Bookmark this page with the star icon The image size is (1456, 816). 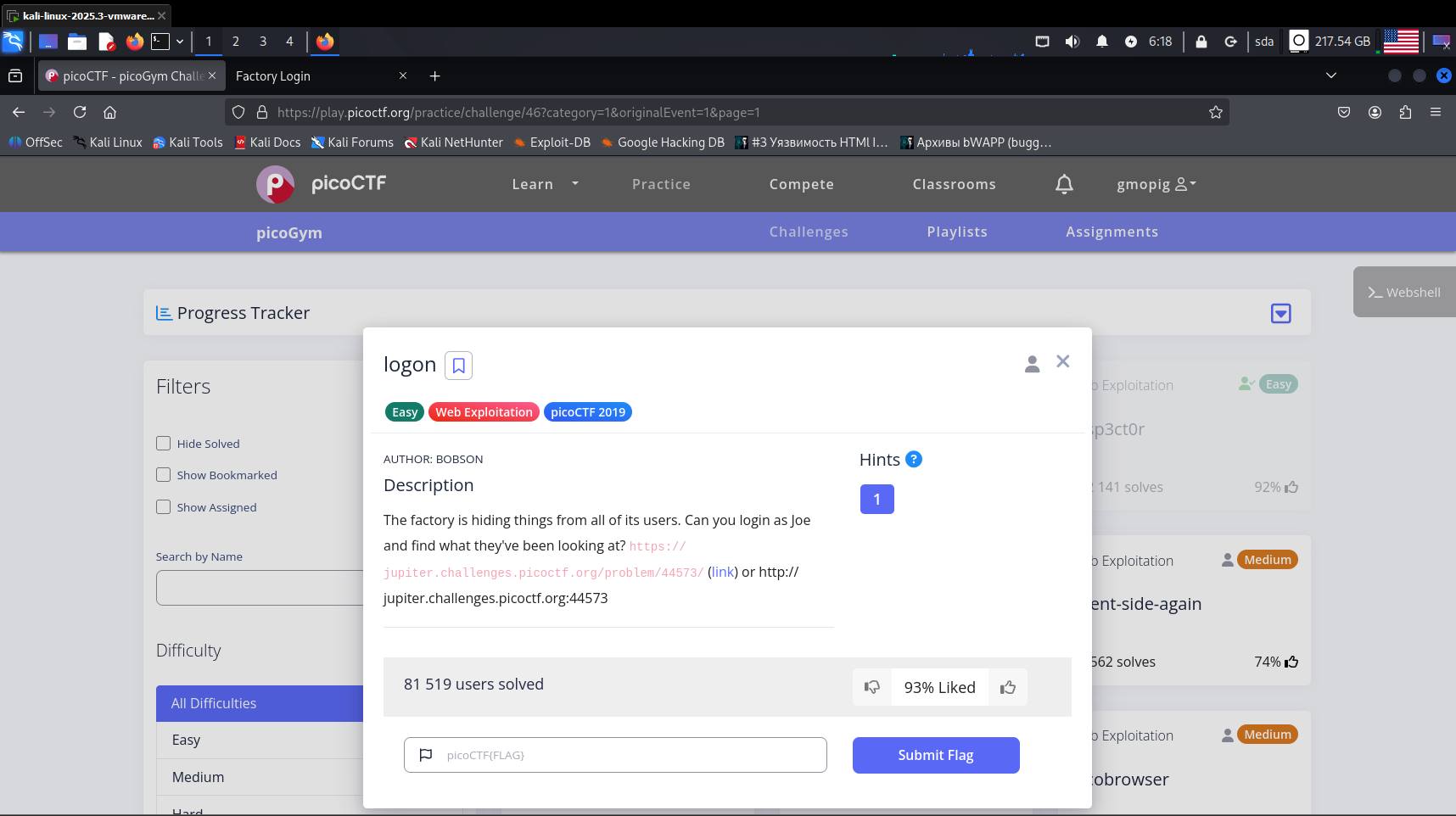pos(1215,112)
